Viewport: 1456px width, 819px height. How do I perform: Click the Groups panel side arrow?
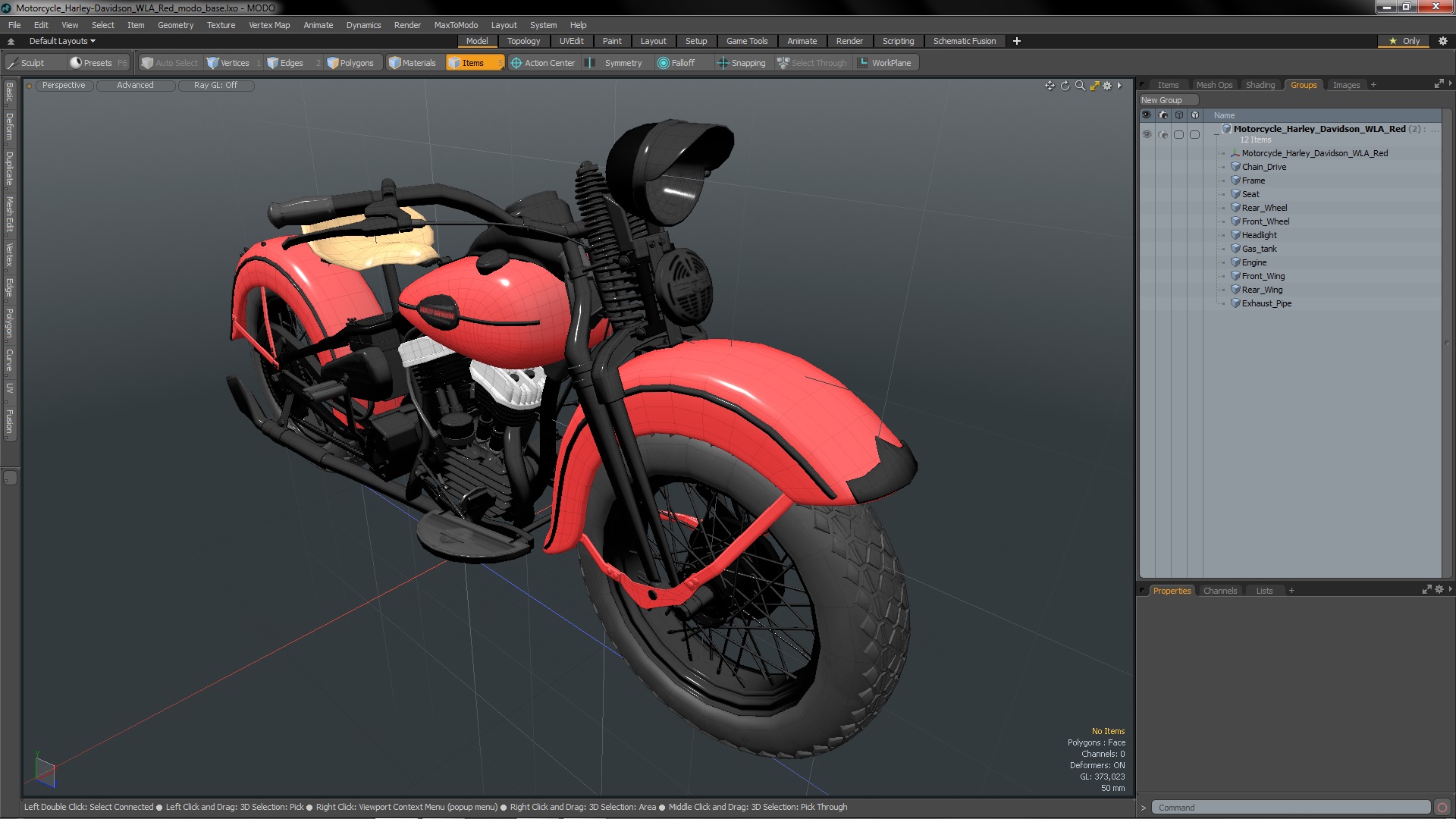1450,83
